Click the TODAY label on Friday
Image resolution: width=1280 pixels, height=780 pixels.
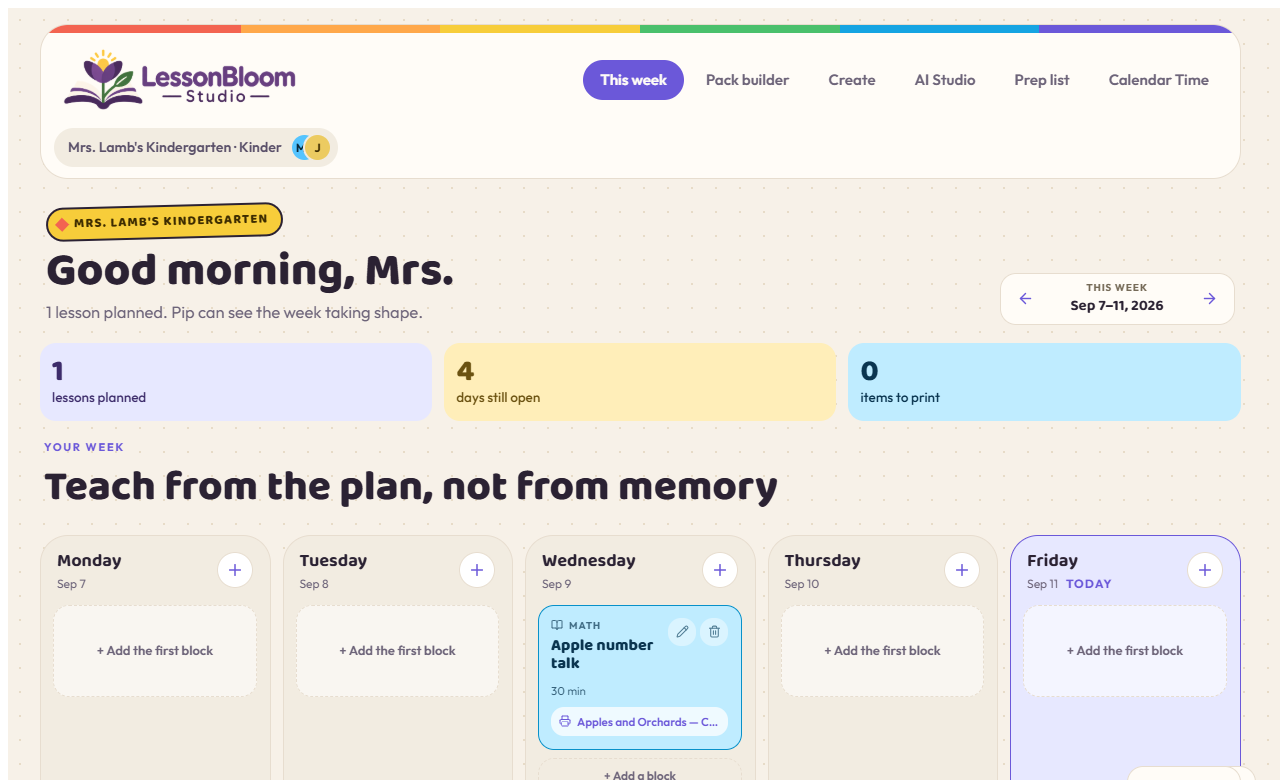1089,584
